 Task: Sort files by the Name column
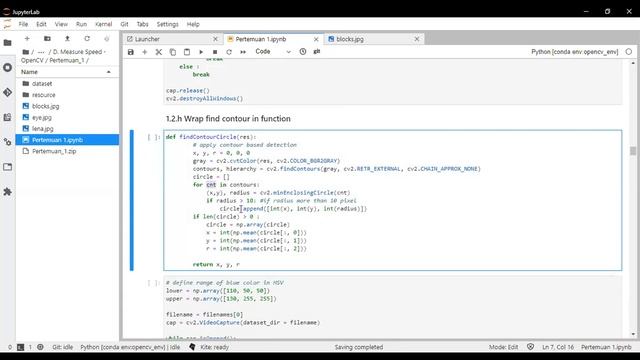pos(67,72)
